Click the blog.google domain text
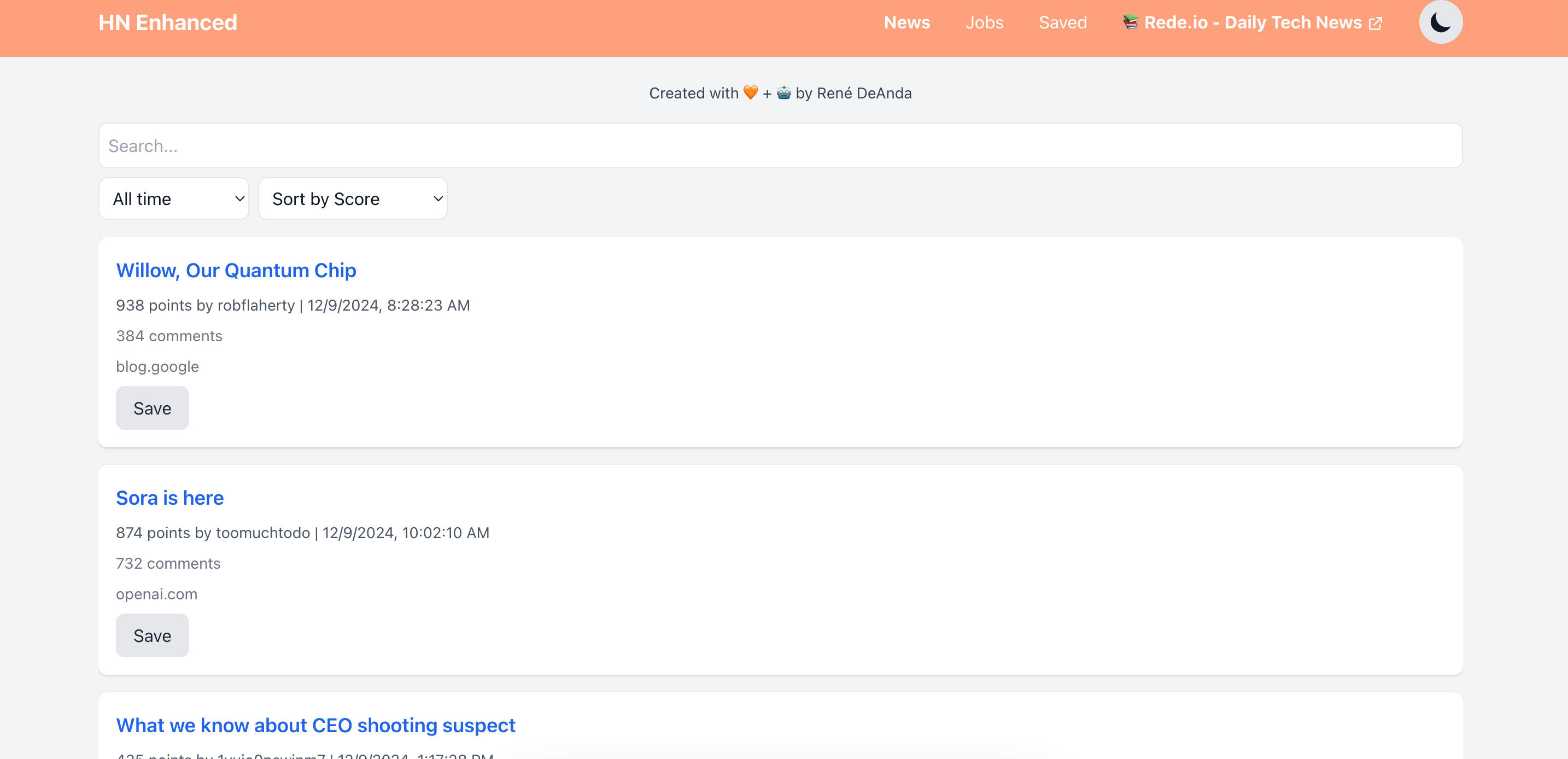The height and width of the screenshot is (759, 1568). [x=157, y=366]
